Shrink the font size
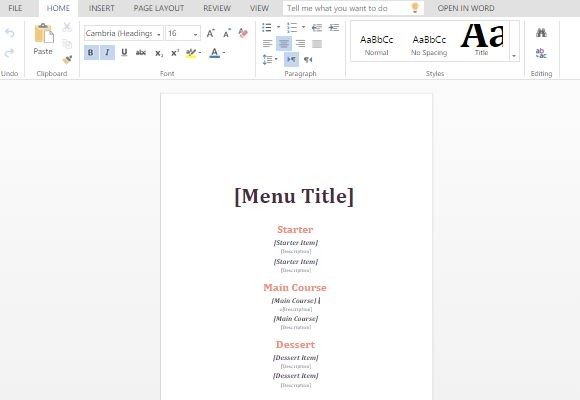The image size is (580, 400). [x=227, y=33]
